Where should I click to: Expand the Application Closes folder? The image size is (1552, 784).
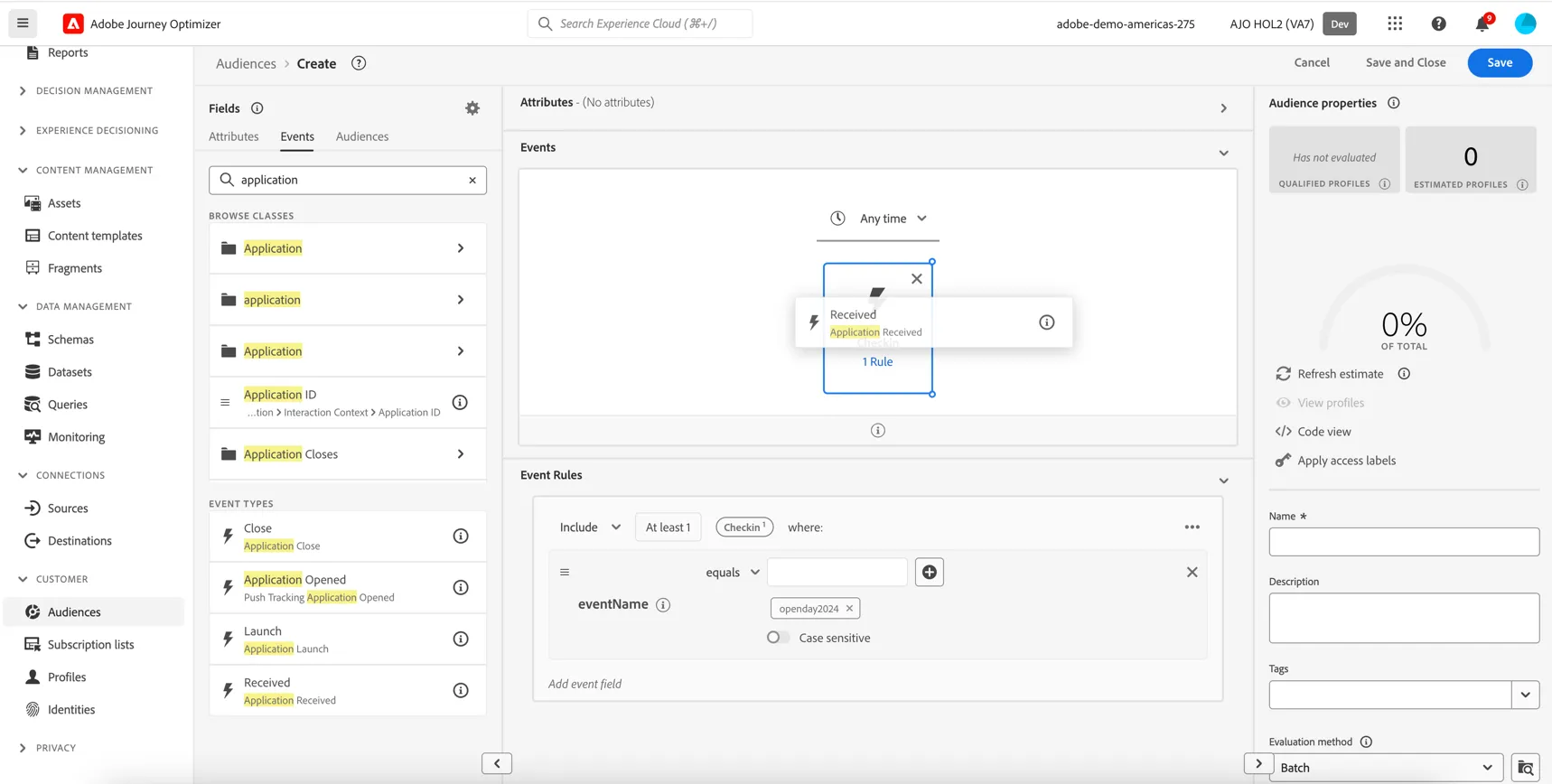coord(348,454)
